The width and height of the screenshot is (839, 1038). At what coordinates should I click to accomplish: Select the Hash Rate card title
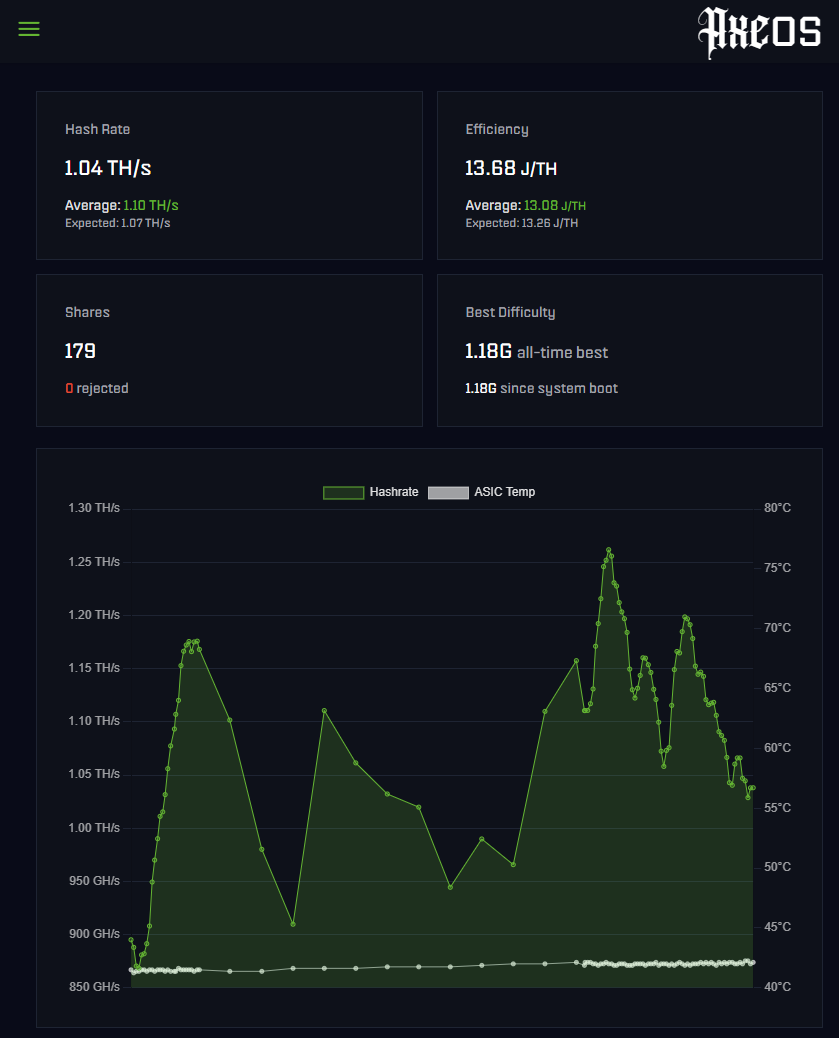tap(97, 129)
